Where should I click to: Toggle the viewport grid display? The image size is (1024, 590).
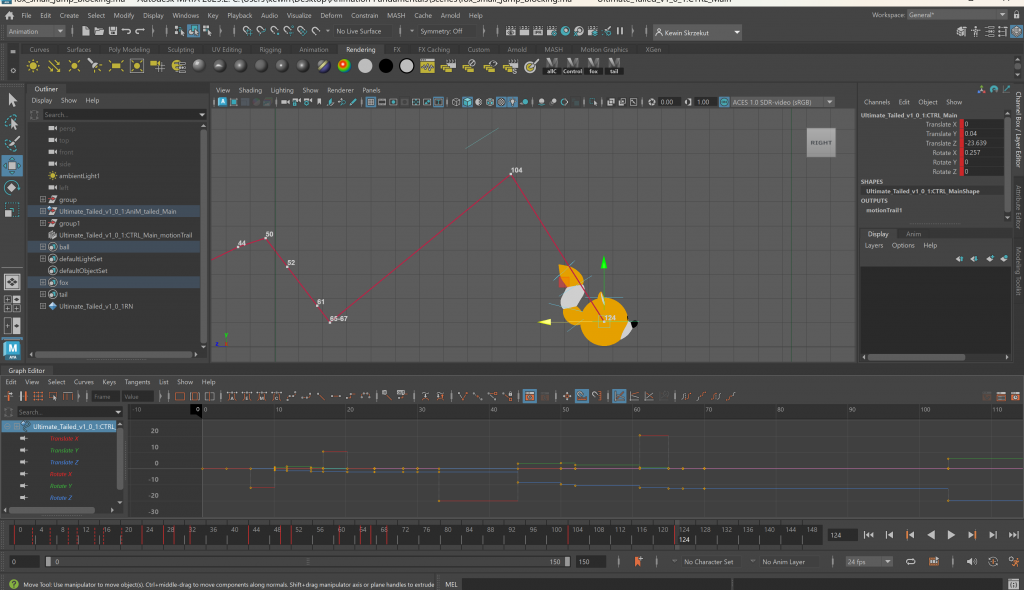click(371, 102)
